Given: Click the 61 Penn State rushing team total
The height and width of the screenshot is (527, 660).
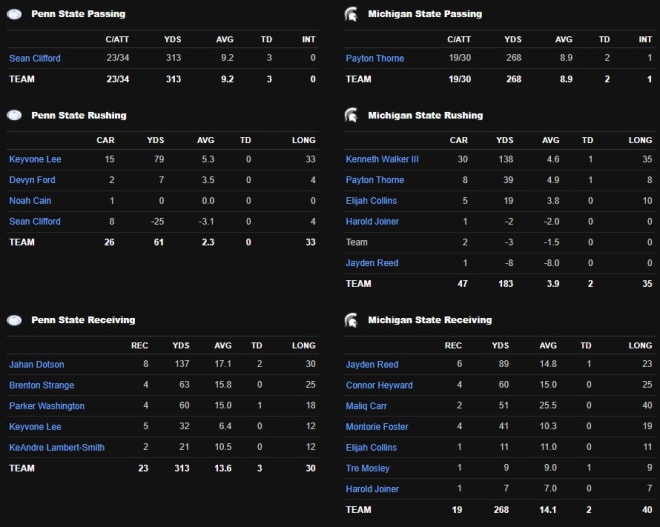Looking at the screenshot, I should coord(159,242).
